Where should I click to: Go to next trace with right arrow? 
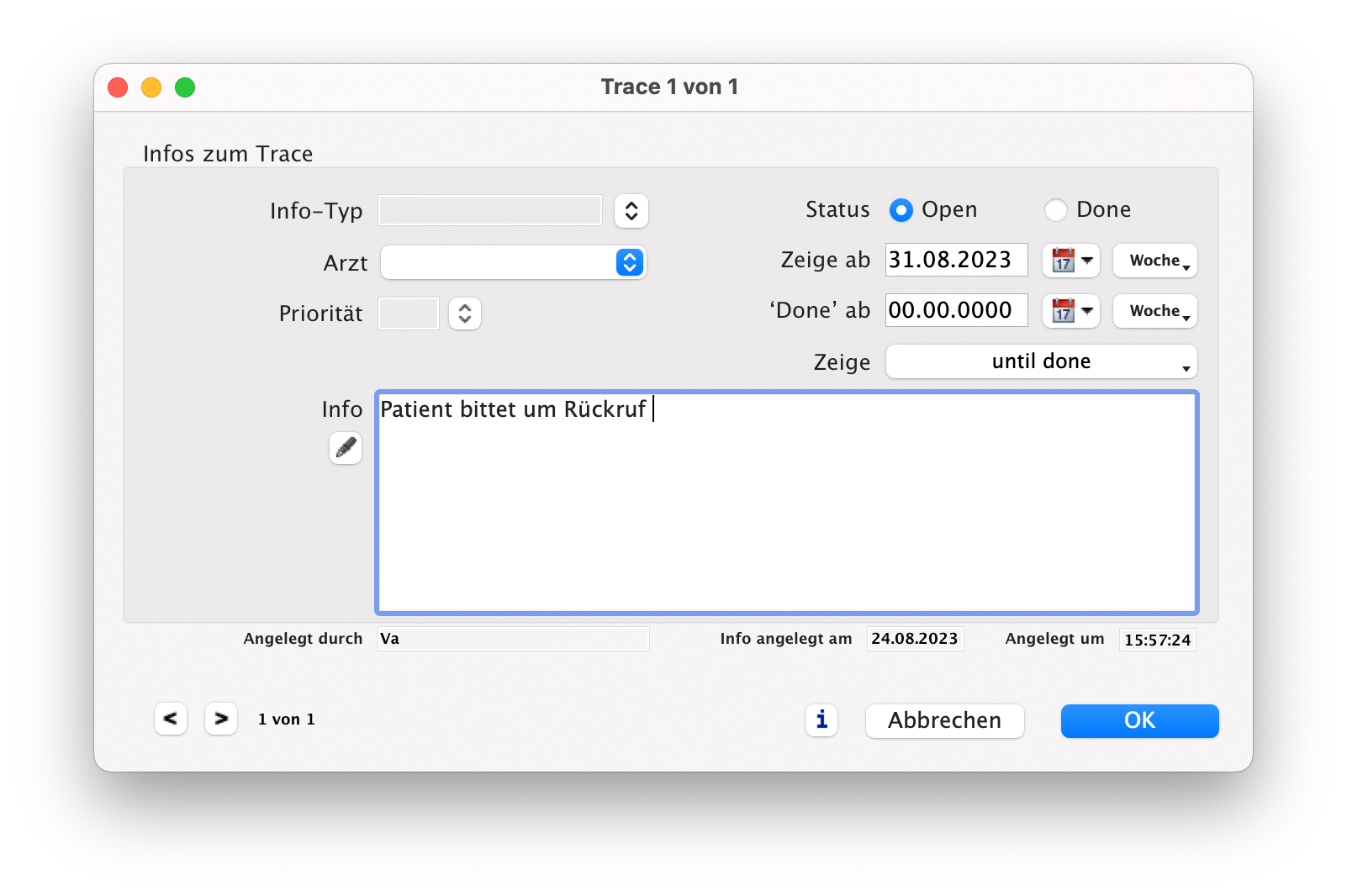(x=221, y=719)
